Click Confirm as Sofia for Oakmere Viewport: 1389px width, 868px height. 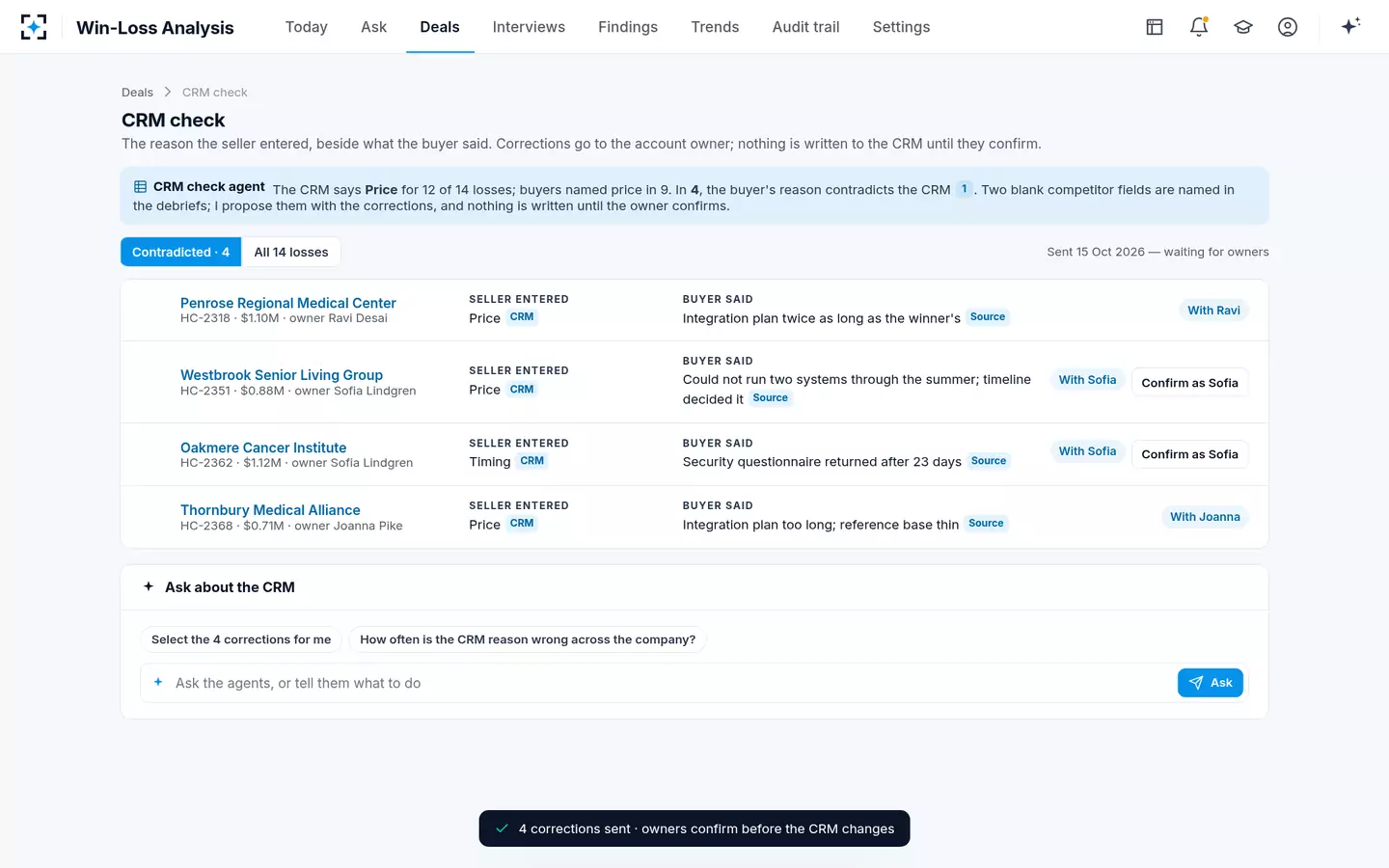(x=1189, y=454)
